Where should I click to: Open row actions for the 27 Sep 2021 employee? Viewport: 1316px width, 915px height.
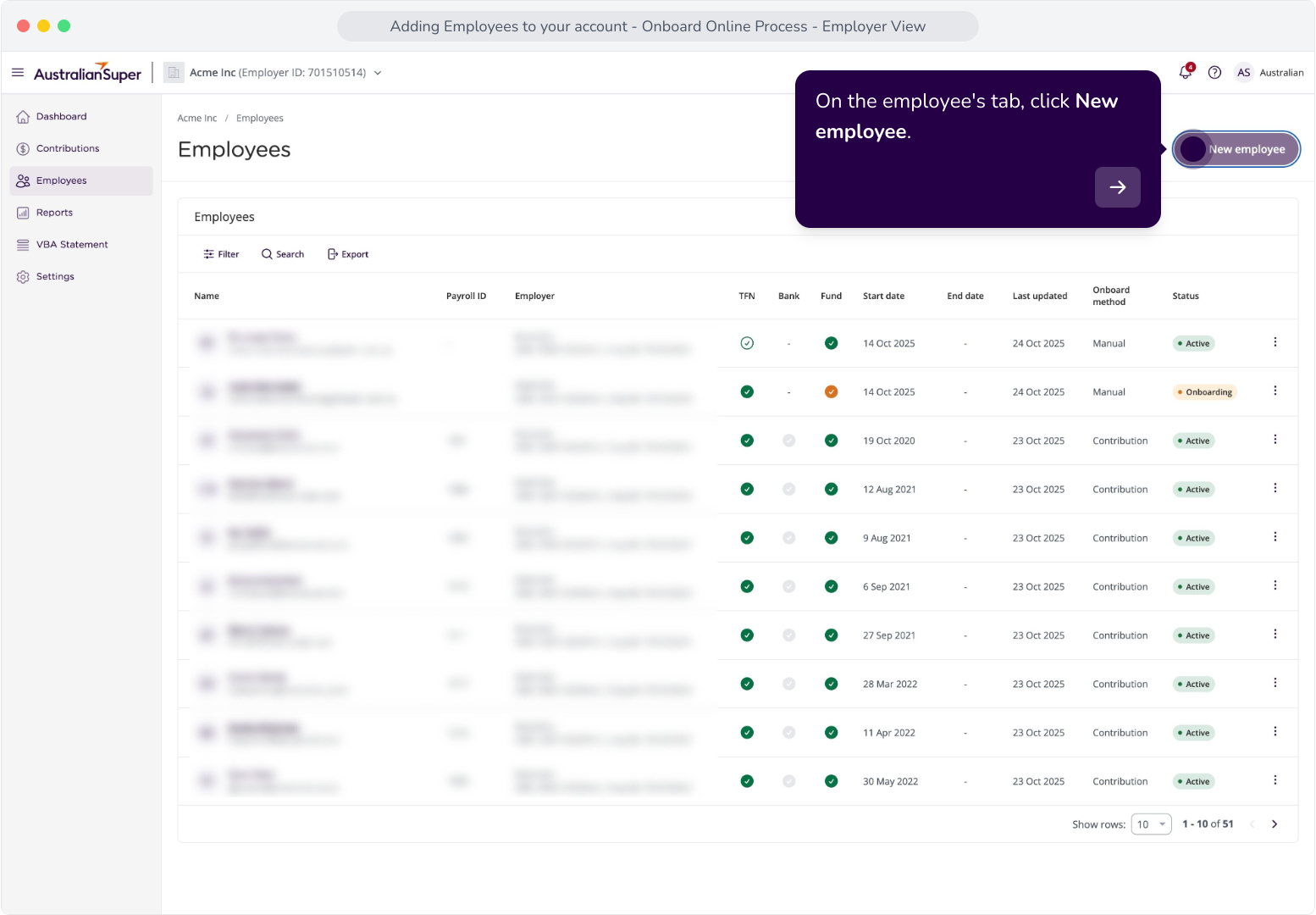(1275, 635)
